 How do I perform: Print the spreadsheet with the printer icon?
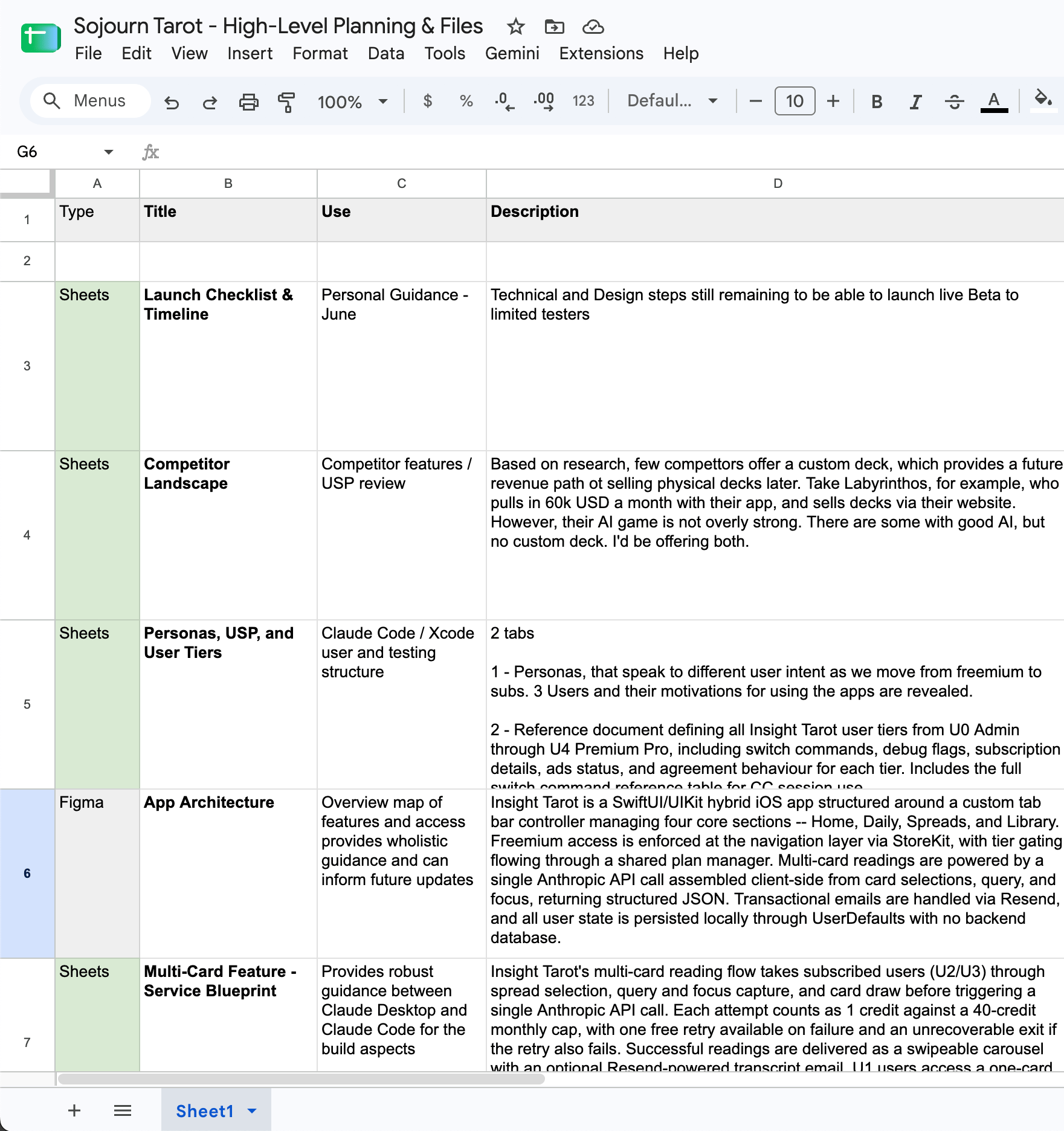coord(248,101)
